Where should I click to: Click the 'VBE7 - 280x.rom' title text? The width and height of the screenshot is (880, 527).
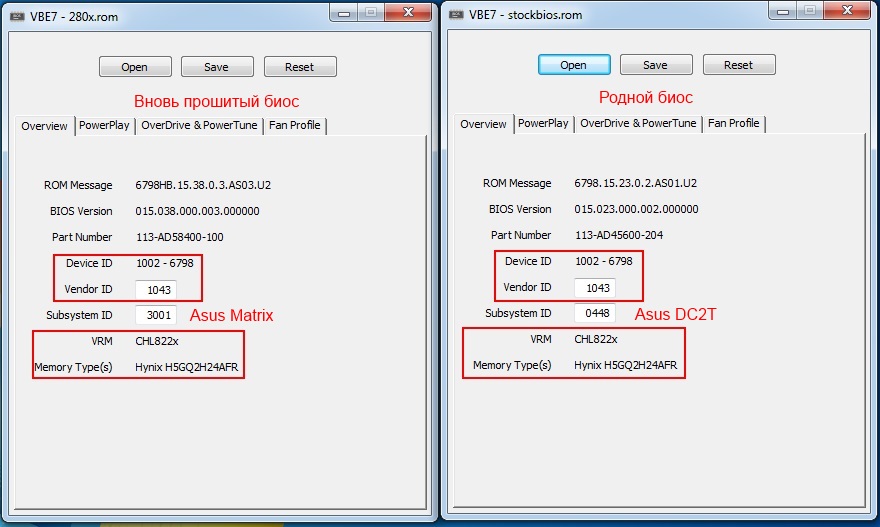(74, 17)
